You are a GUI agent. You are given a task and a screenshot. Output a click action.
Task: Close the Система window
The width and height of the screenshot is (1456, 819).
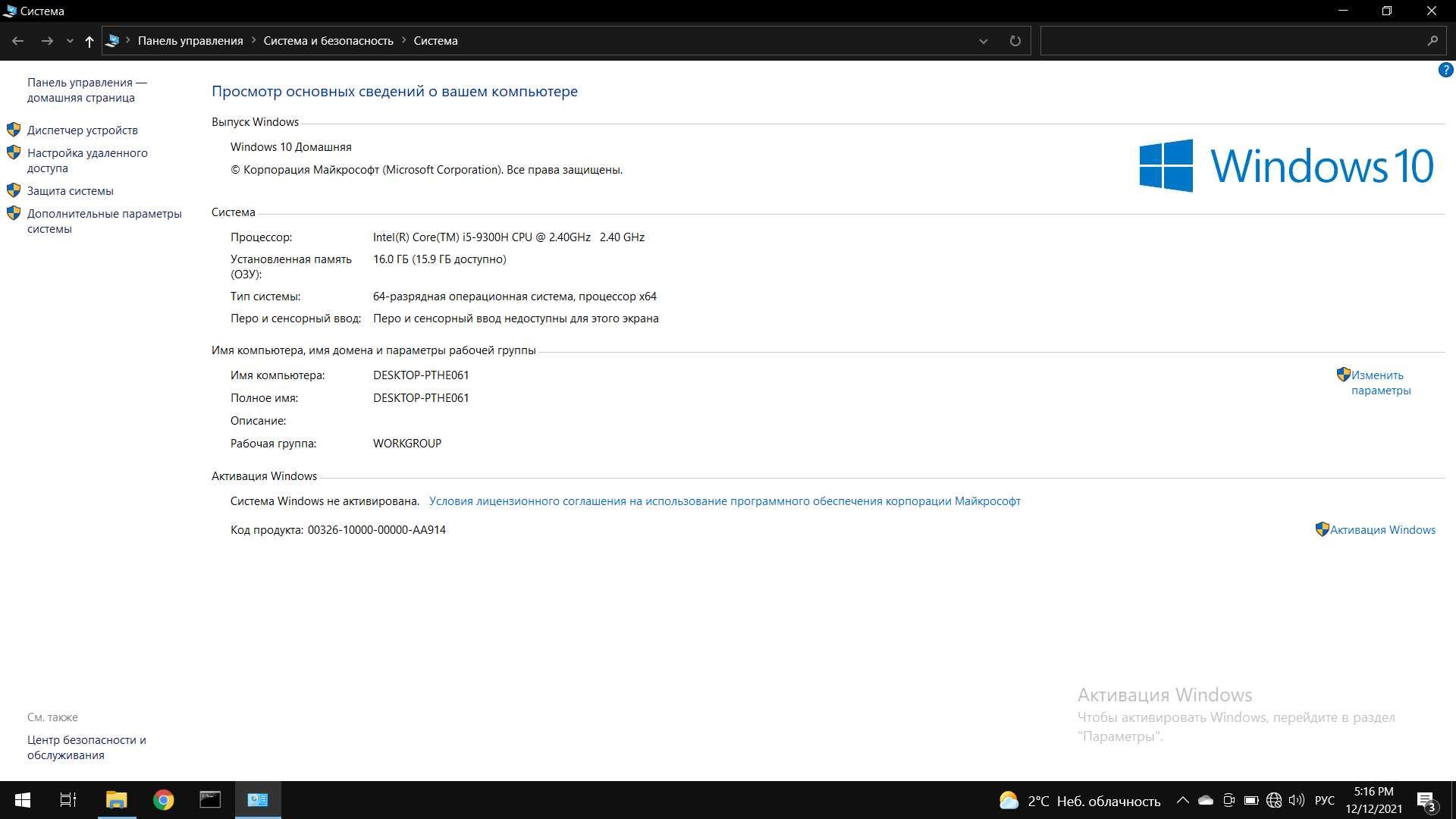1432,11
